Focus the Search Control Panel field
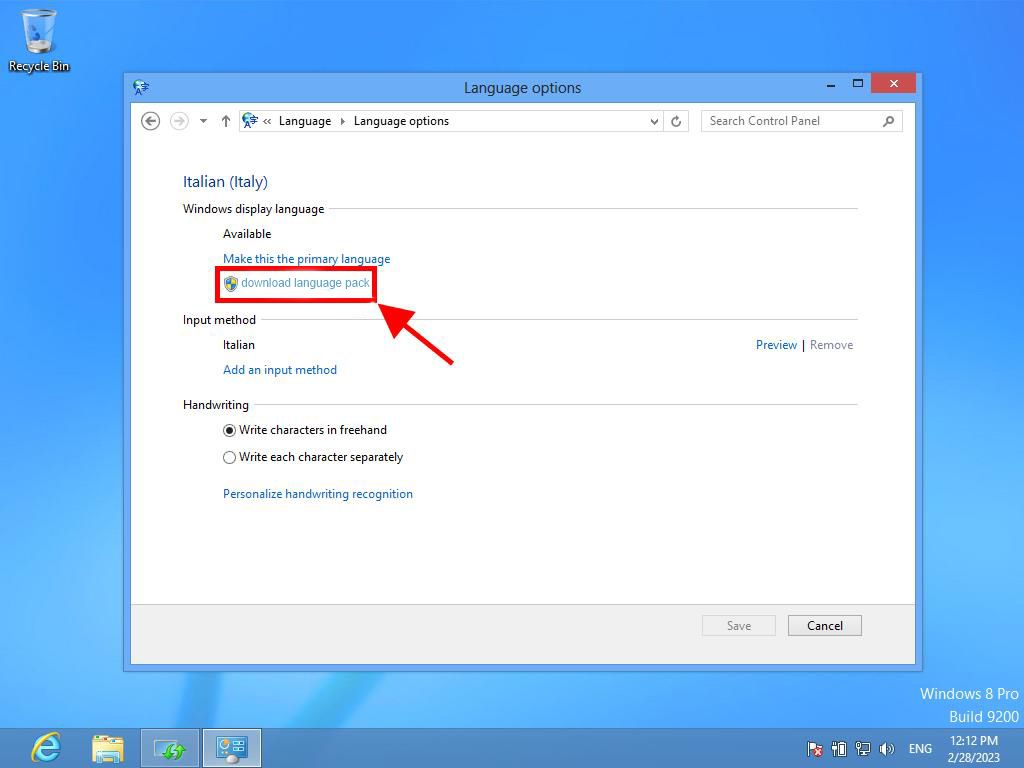Screen dimensions: 1024x768 click(801, 121)
